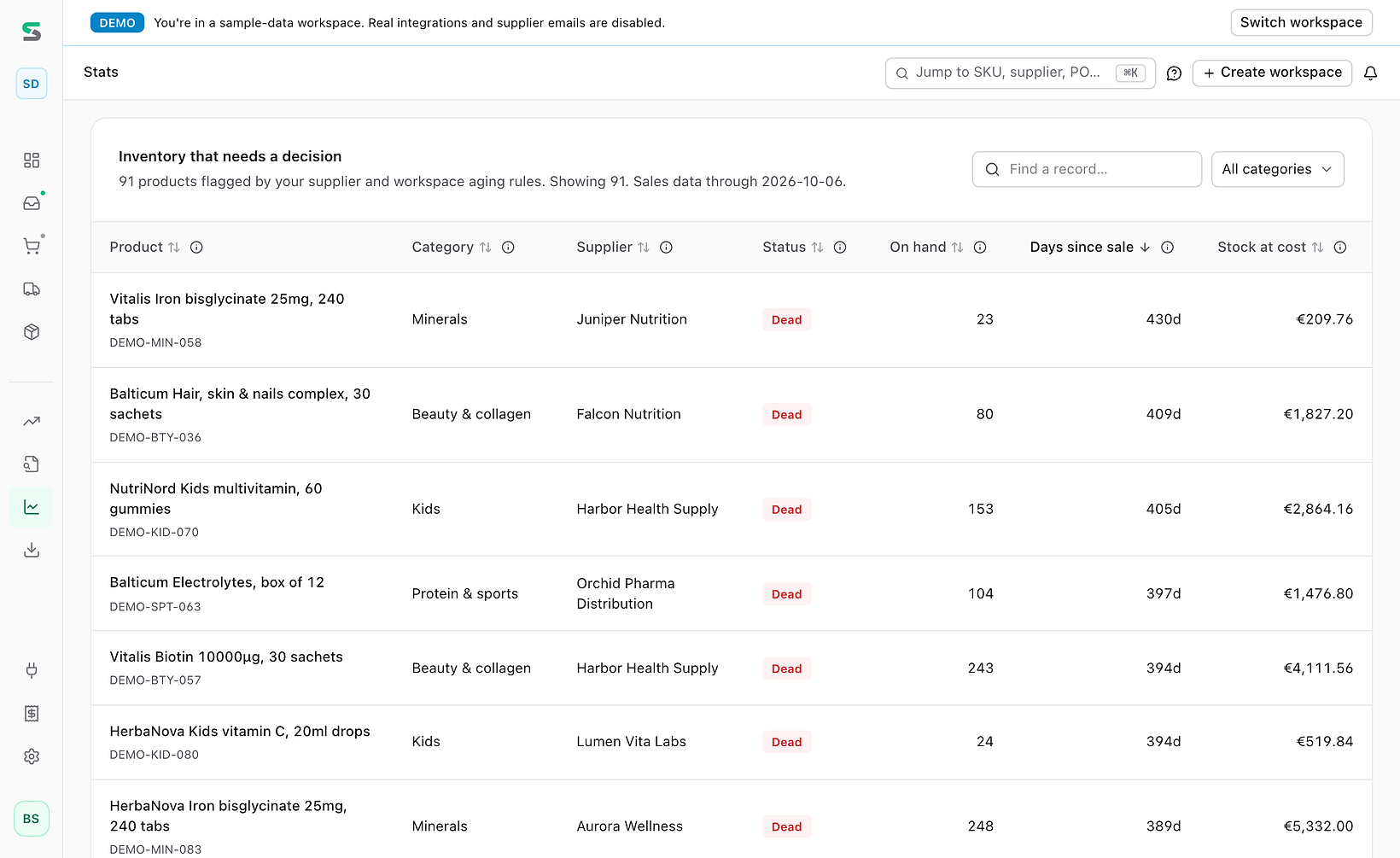Screen dimensions: 1400x858
Task: Sort the table by Product
Action: 145,248
